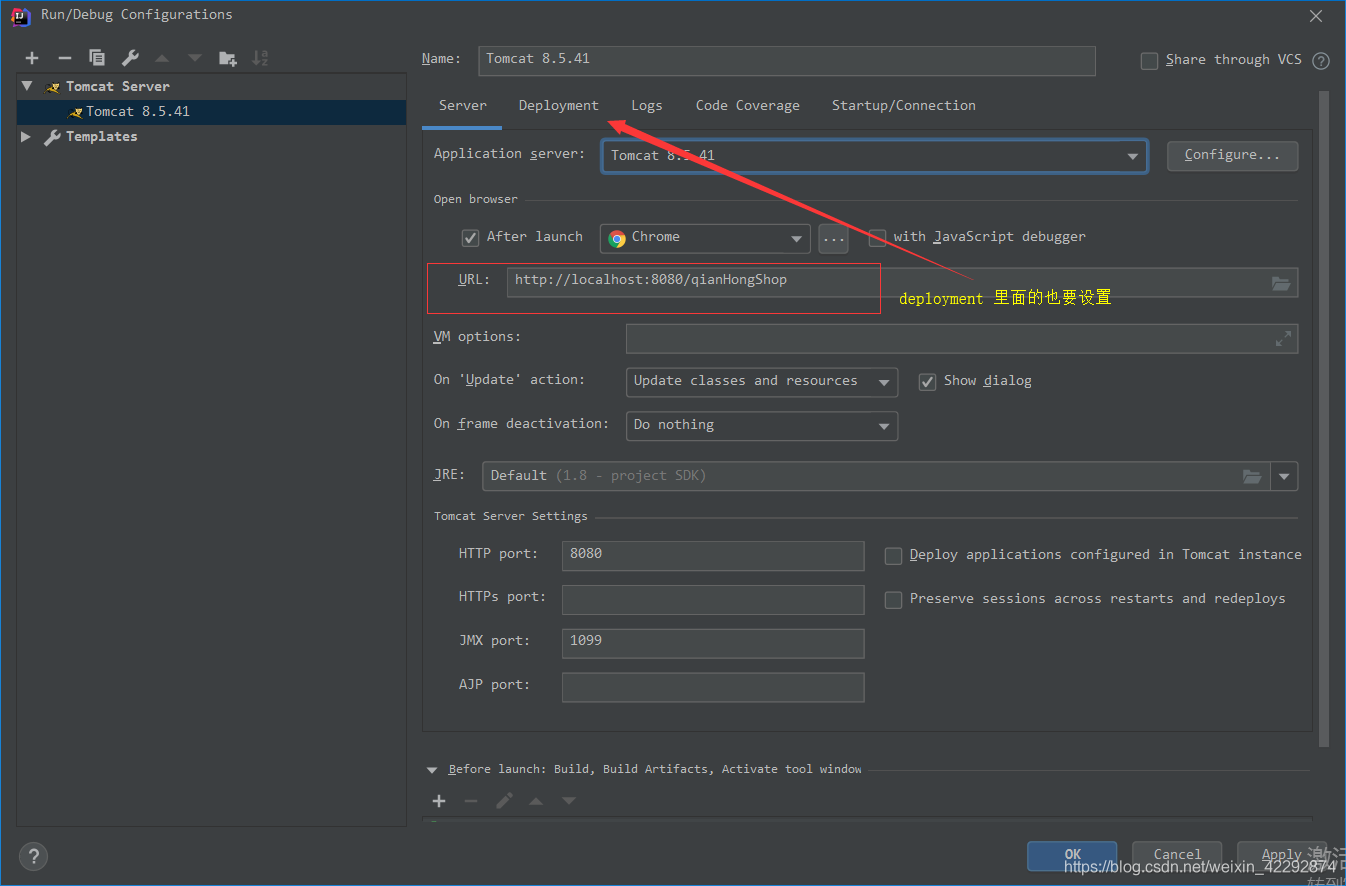Click the AJP port field
This screenshot has height=886, width=1346.
pyautogui.click(x=713, y=687)
